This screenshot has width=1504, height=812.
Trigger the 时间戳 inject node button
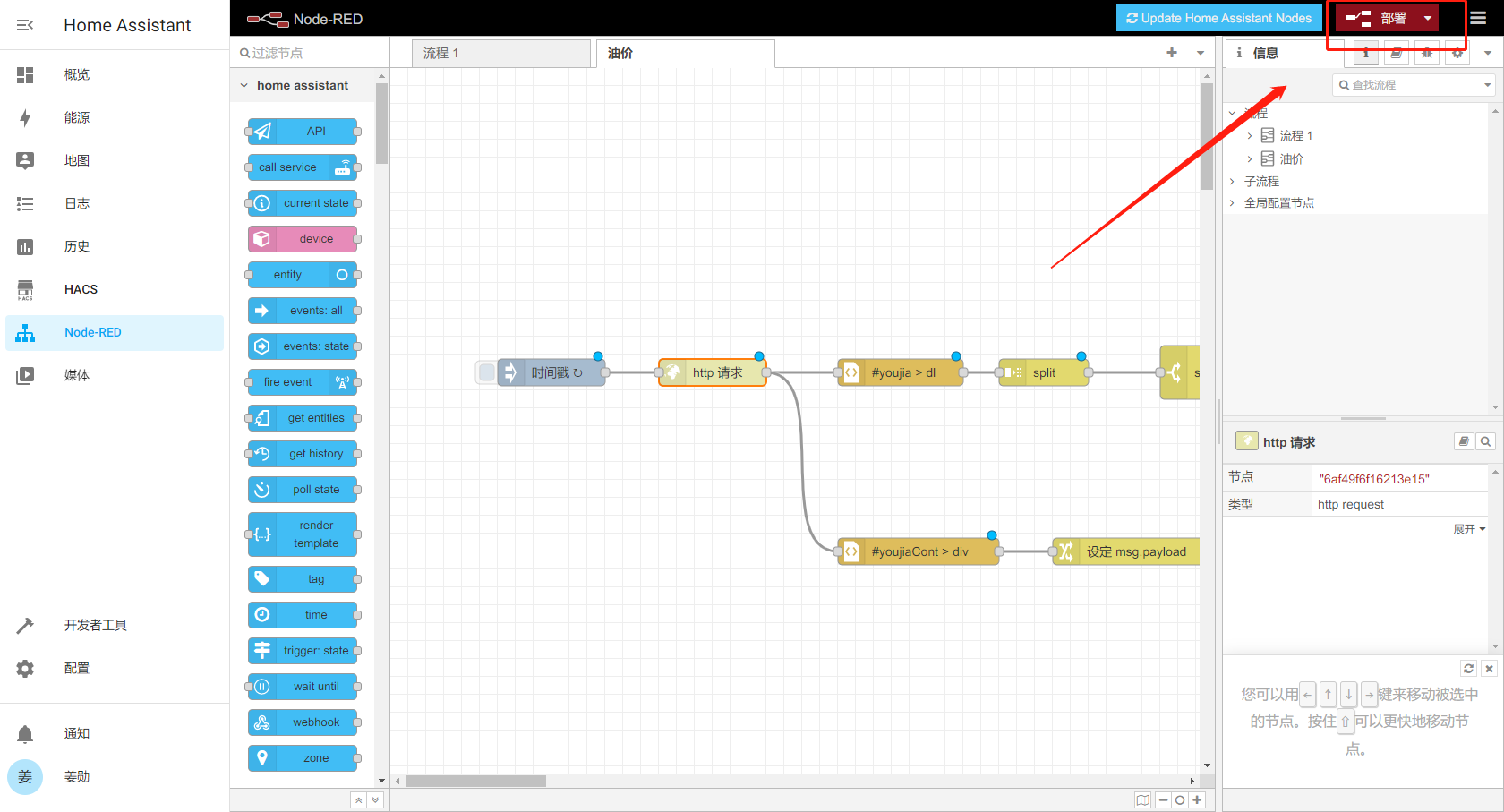tap(486, 372)
